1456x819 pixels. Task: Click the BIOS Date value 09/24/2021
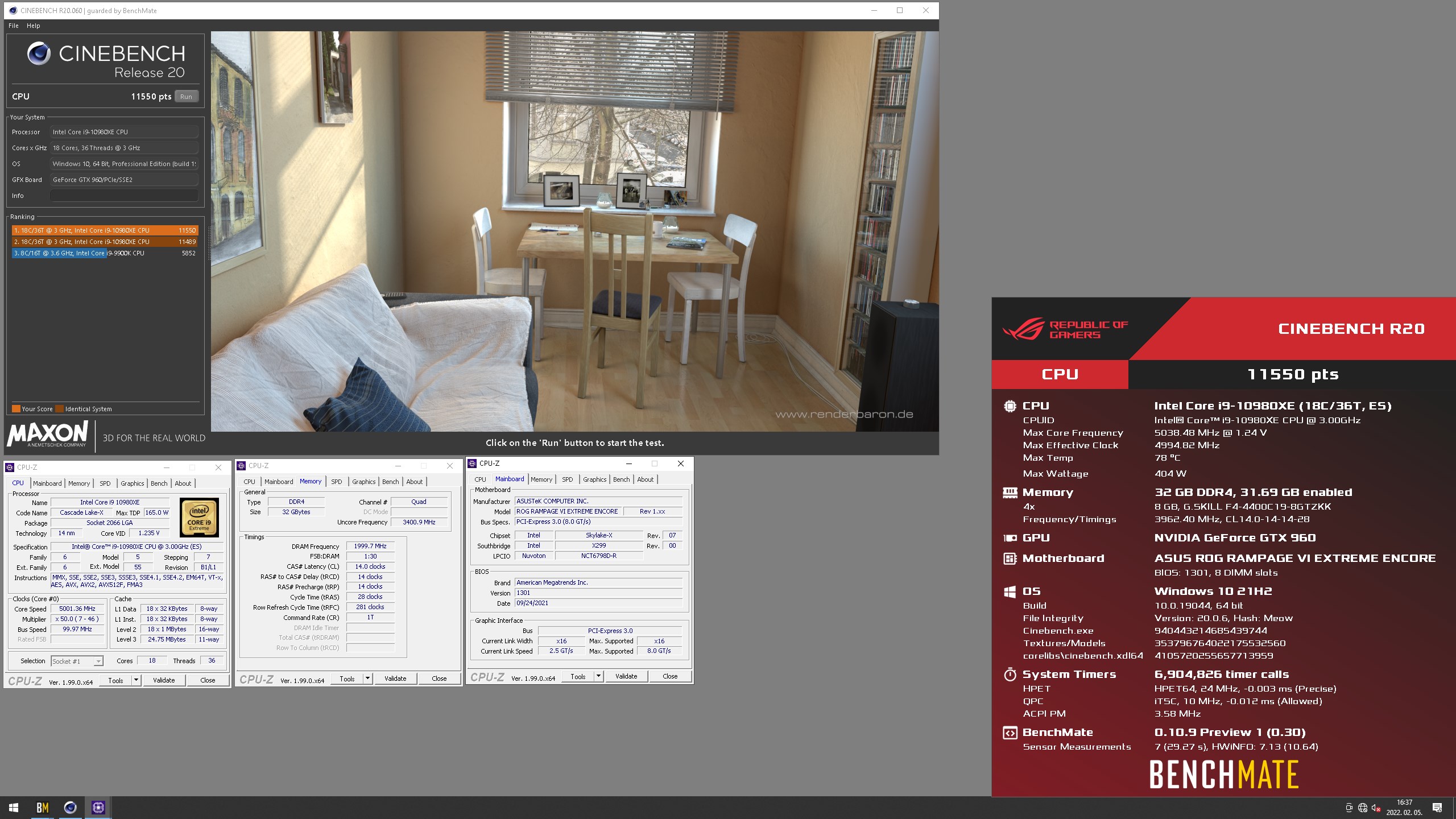598,603
